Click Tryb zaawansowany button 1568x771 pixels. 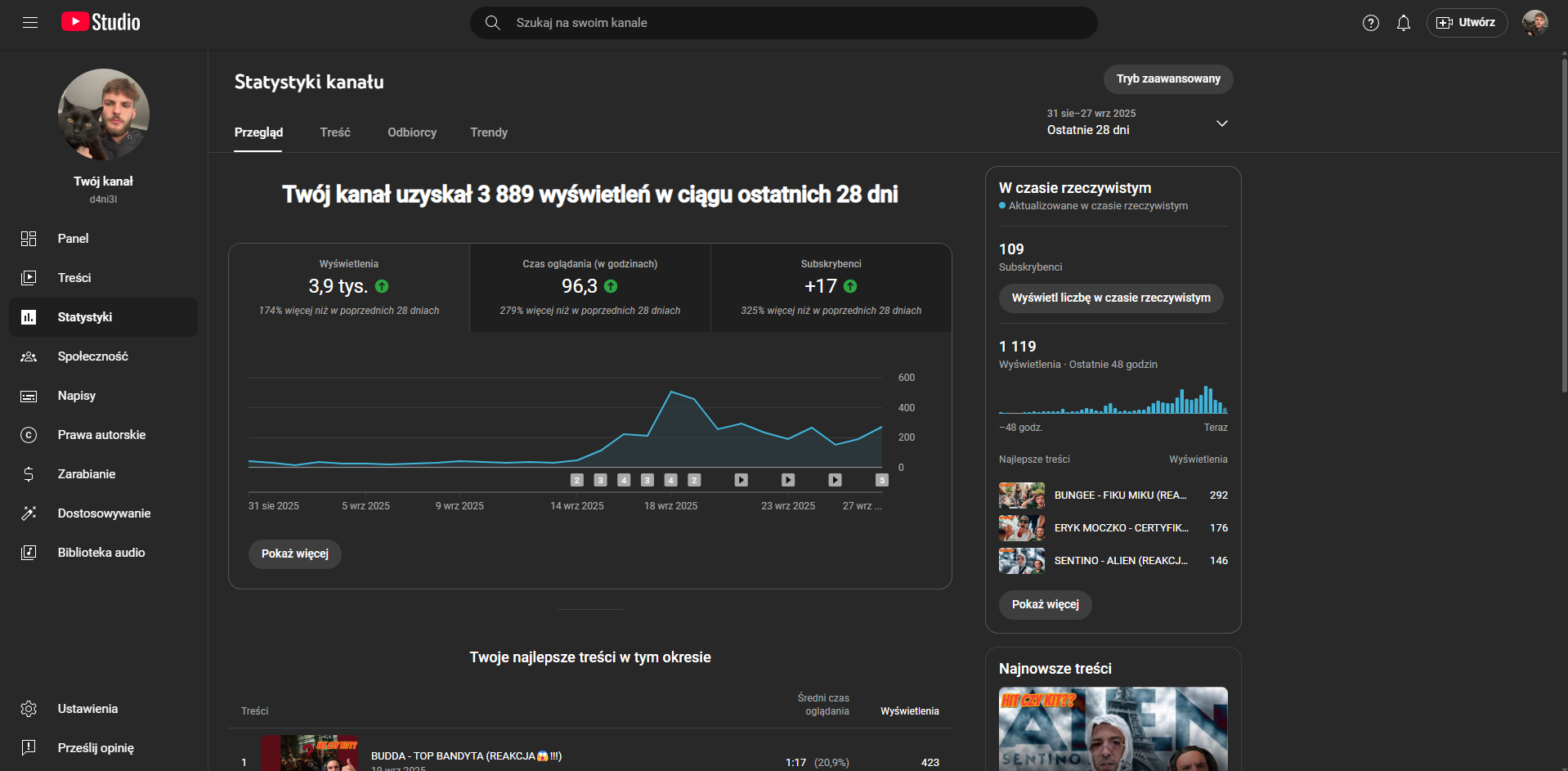pyautogui.click(x=1167, y=79)
